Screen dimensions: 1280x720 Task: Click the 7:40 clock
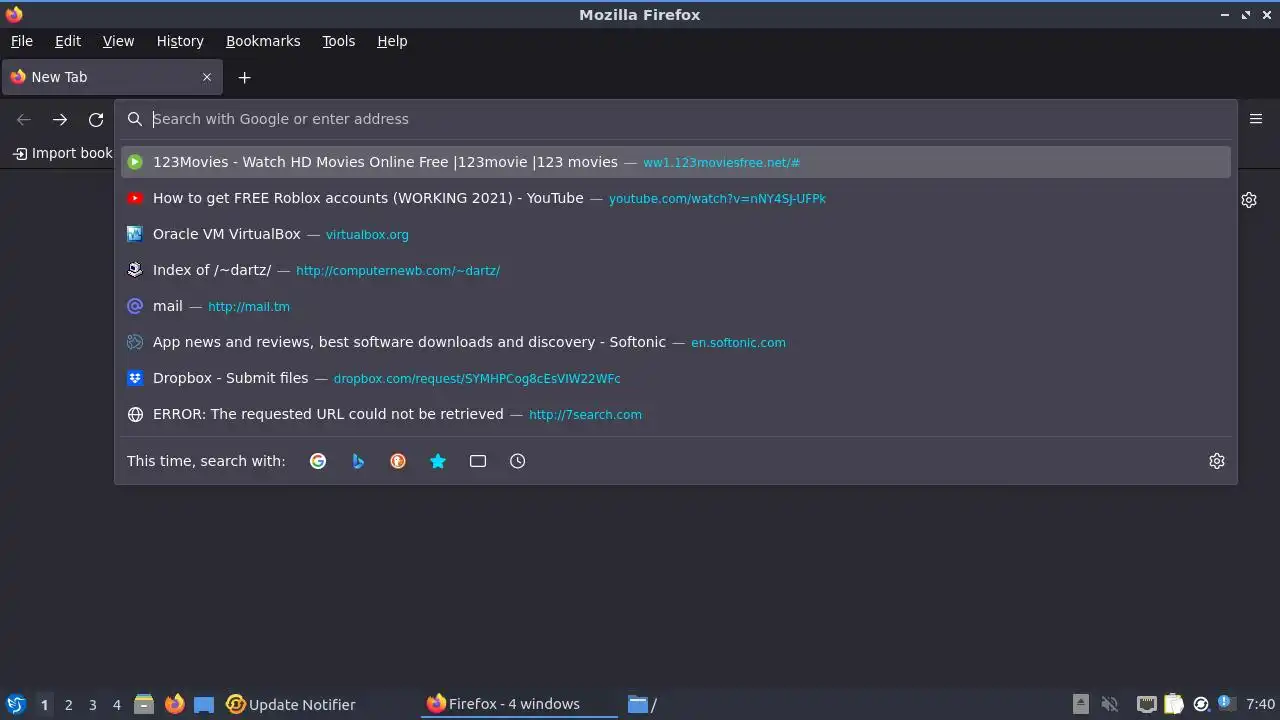point(1261,704)
